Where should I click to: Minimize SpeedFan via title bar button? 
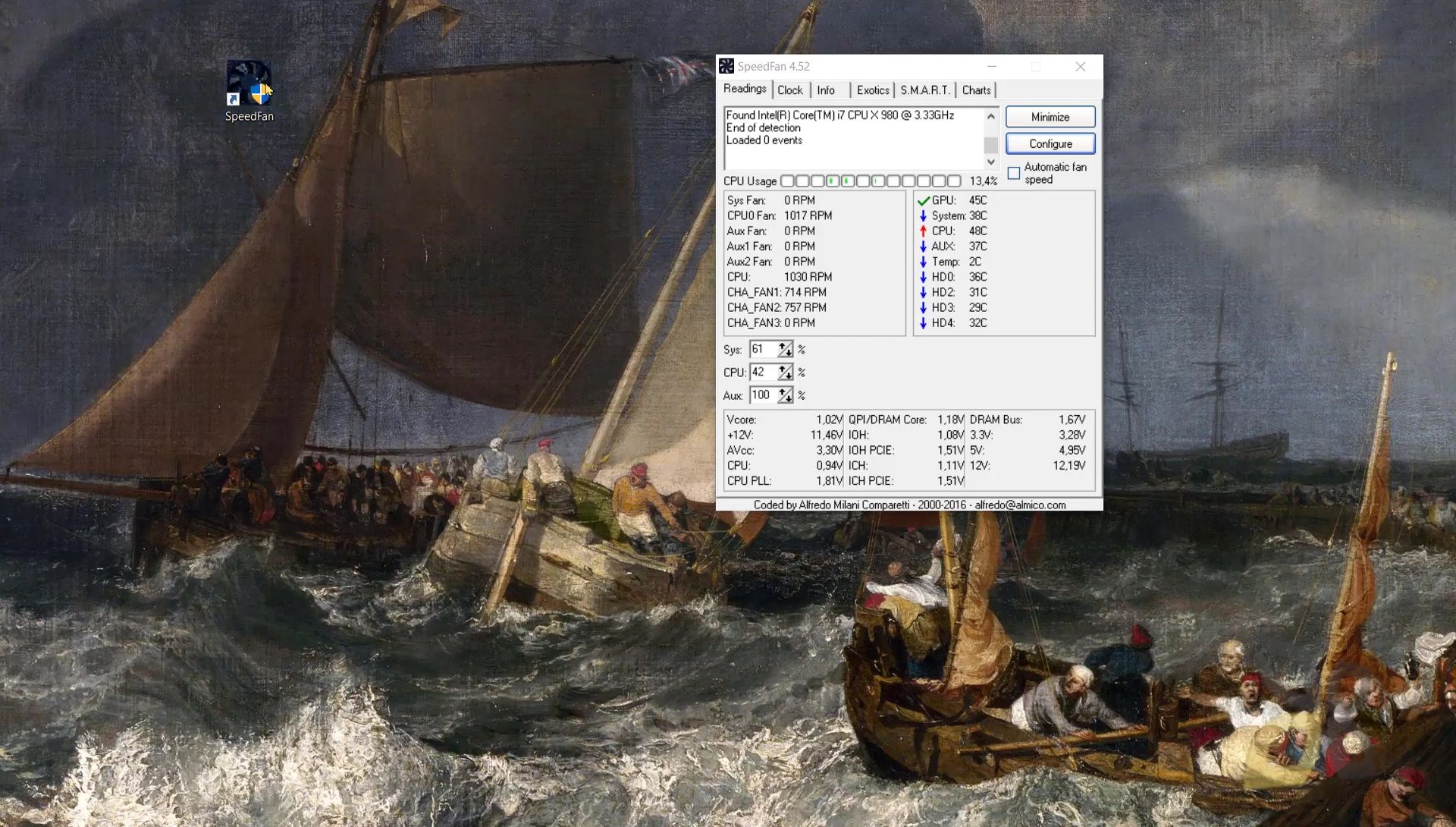pos(992,67)
